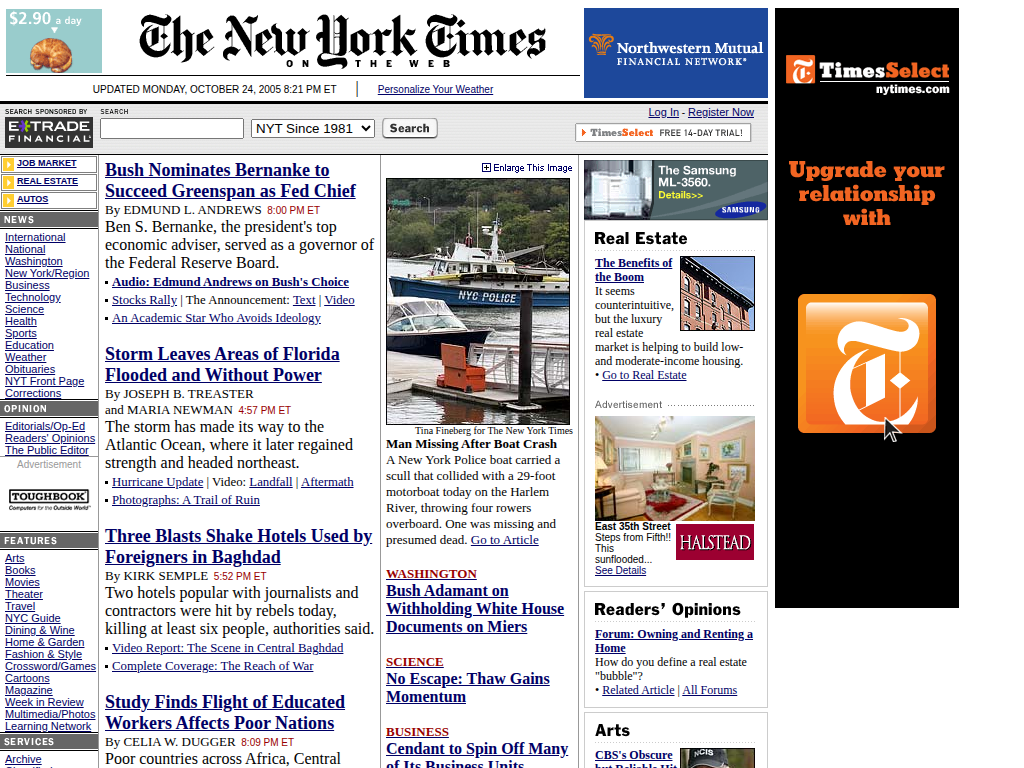Viewport: 1024px width, 768px height.
Task: Open Personalize Your Weather link
Action: point(435,89)
